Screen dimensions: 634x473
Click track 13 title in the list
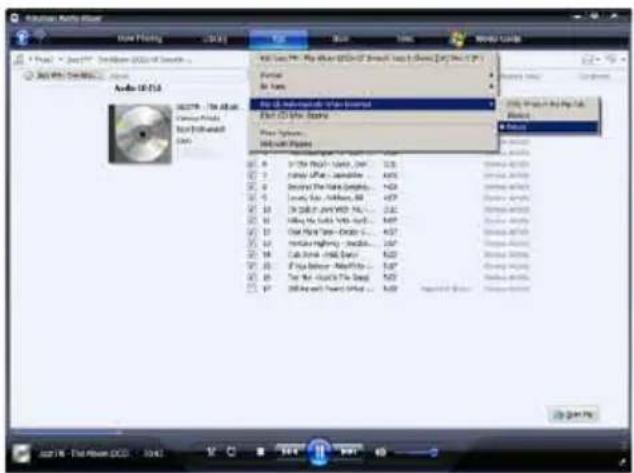pos(330,243)
